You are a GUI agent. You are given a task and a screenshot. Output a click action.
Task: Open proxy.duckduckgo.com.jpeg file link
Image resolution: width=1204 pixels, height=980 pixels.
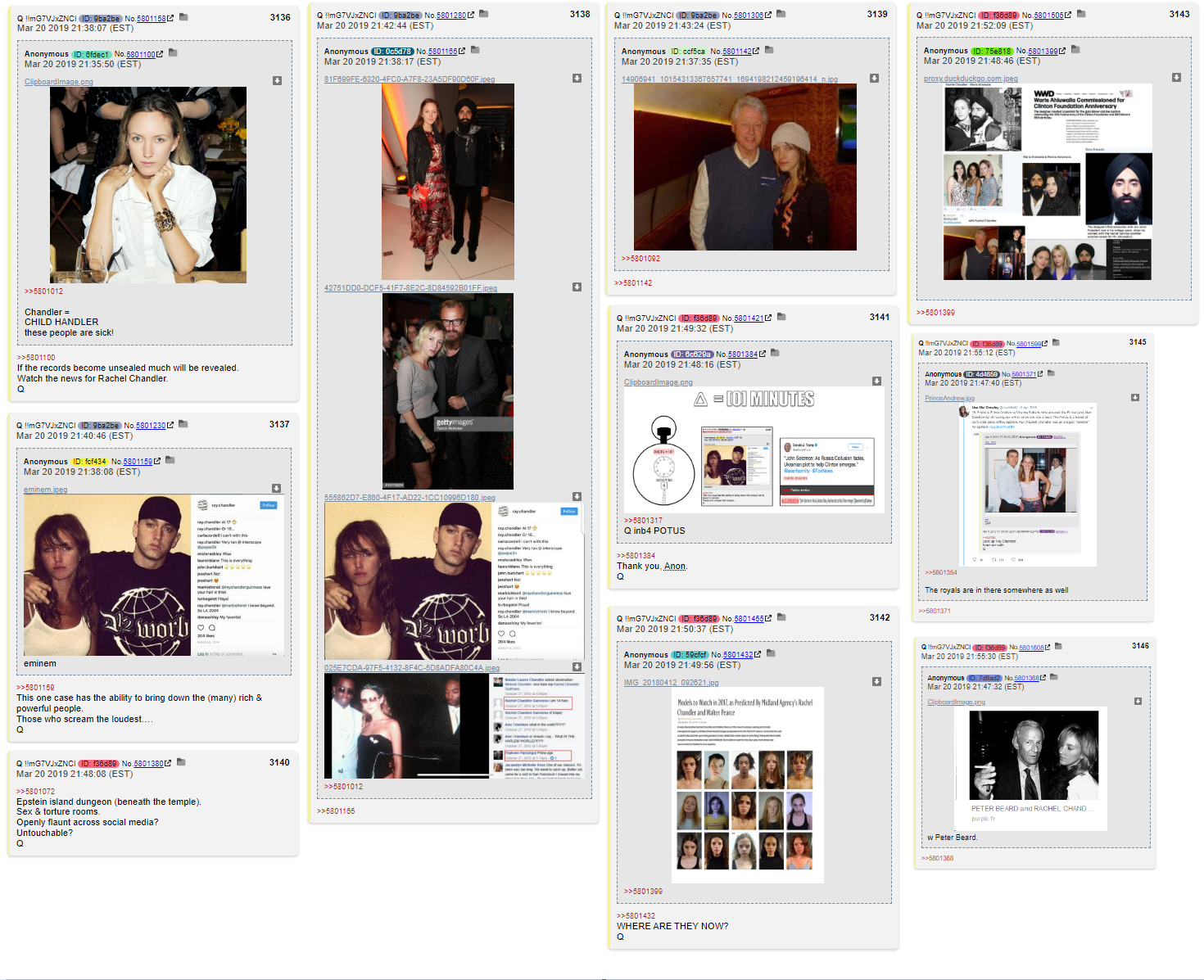971,79
